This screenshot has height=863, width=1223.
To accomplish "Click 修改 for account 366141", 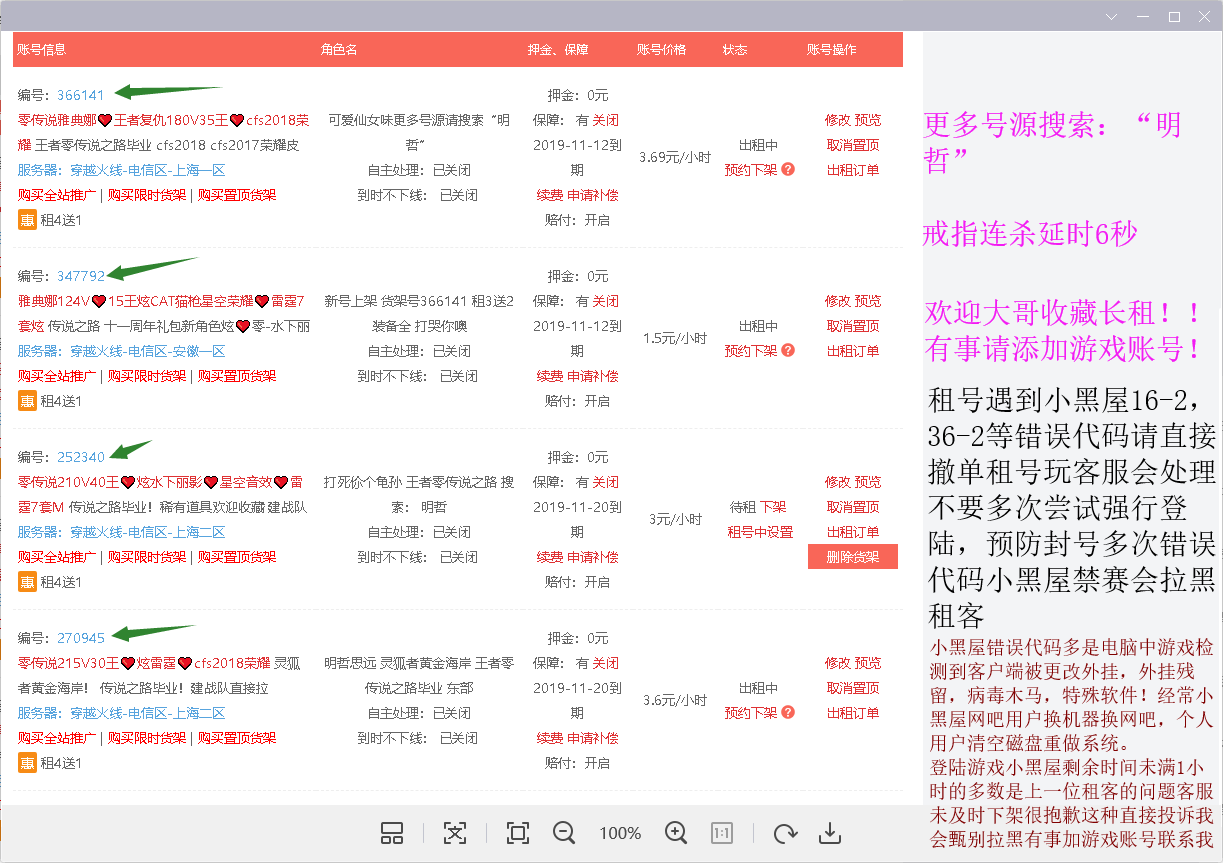I will 838,120.
